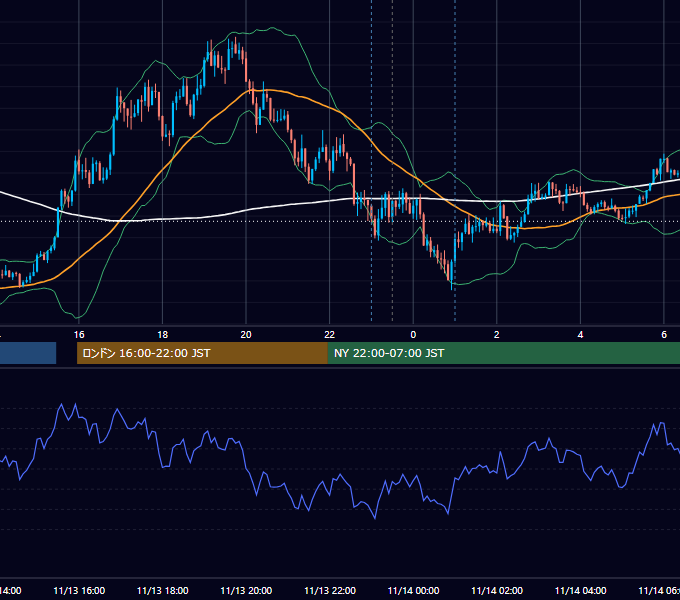The width and height of the screenshot is (680, 600).
Task: Click hour label 2 under the chart
Action: 497,335
